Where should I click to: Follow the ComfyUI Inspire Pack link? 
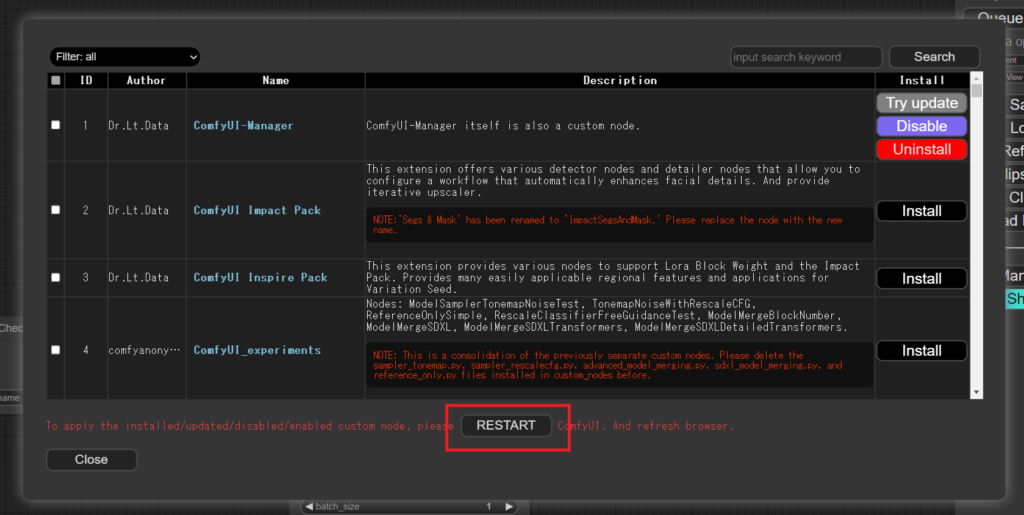tap(260, 278)
